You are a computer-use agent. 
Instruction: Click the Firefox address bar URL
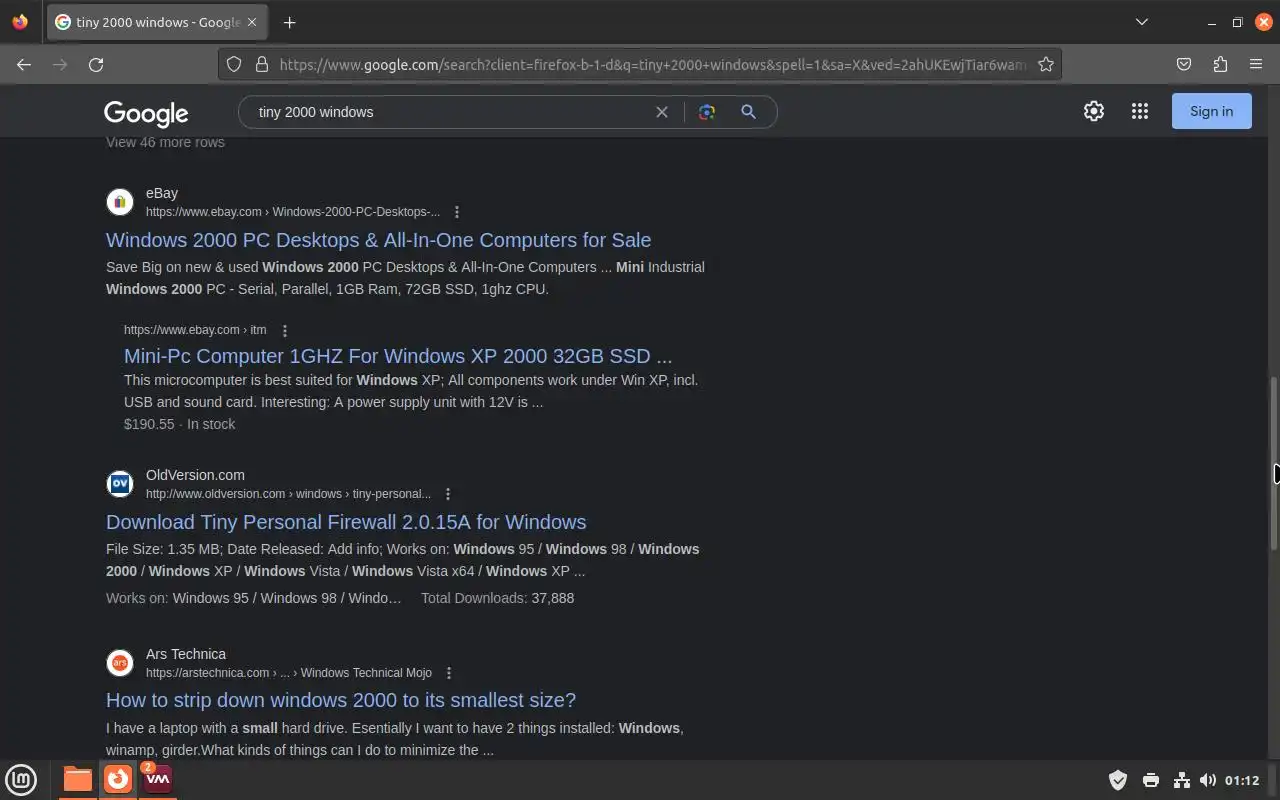[652, 64]
